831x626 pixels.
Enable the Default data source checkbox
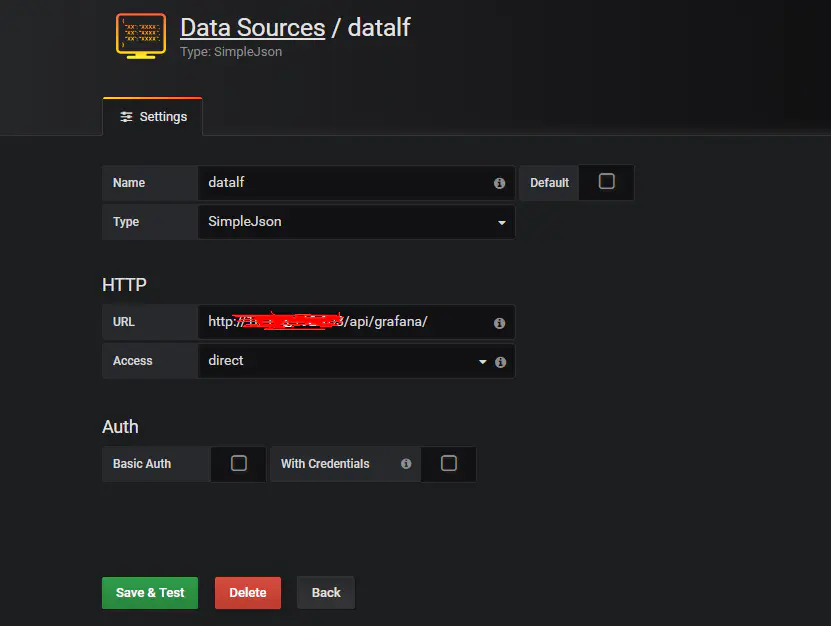click(x=606, y=181)
